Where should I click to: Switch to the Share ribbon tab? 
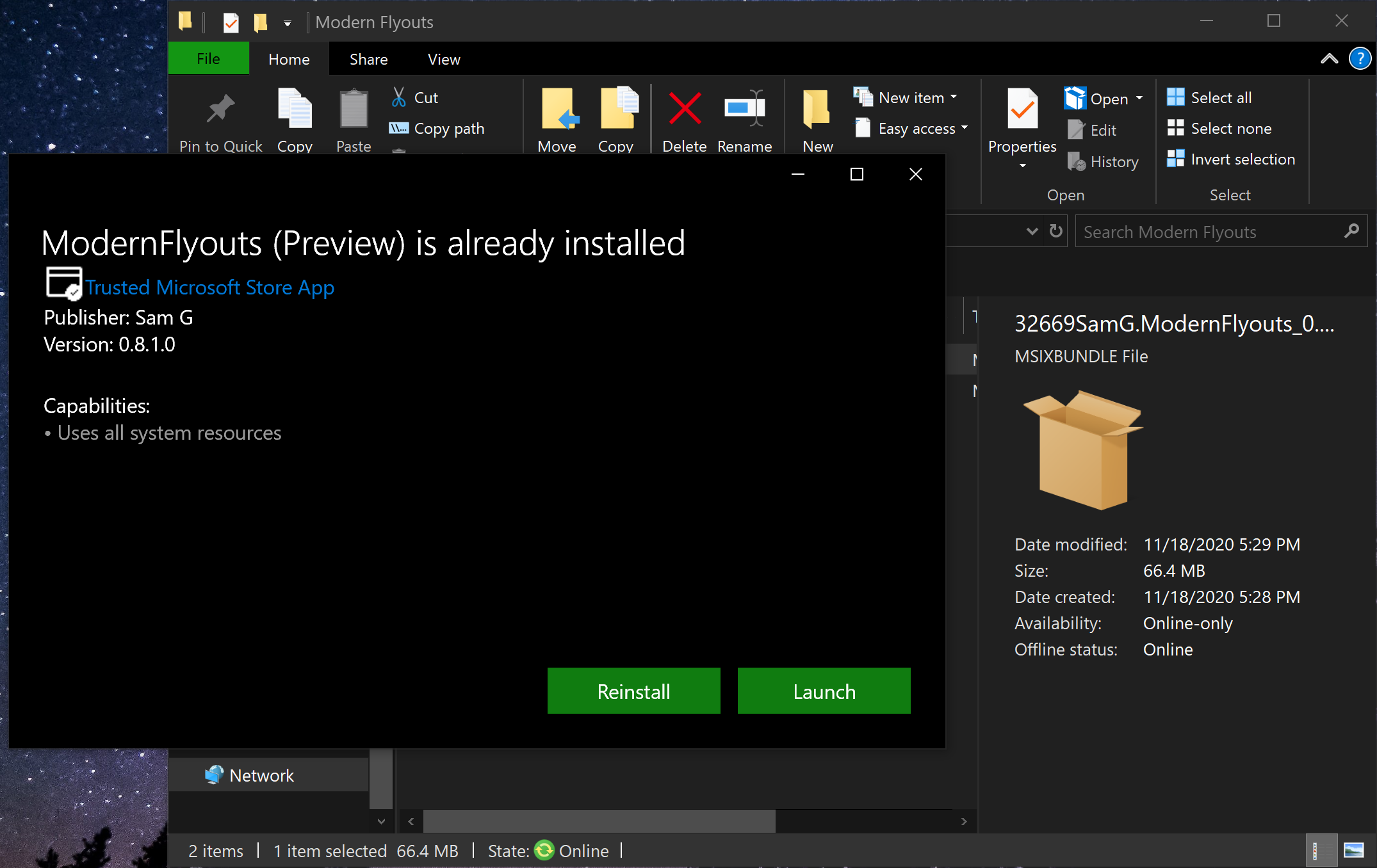click(x=368, y=59)
